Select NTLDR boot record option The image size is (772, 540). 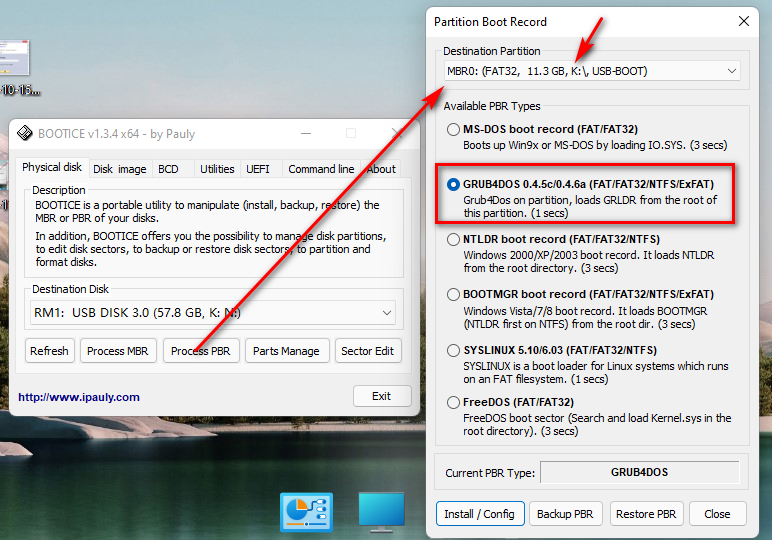453,240
